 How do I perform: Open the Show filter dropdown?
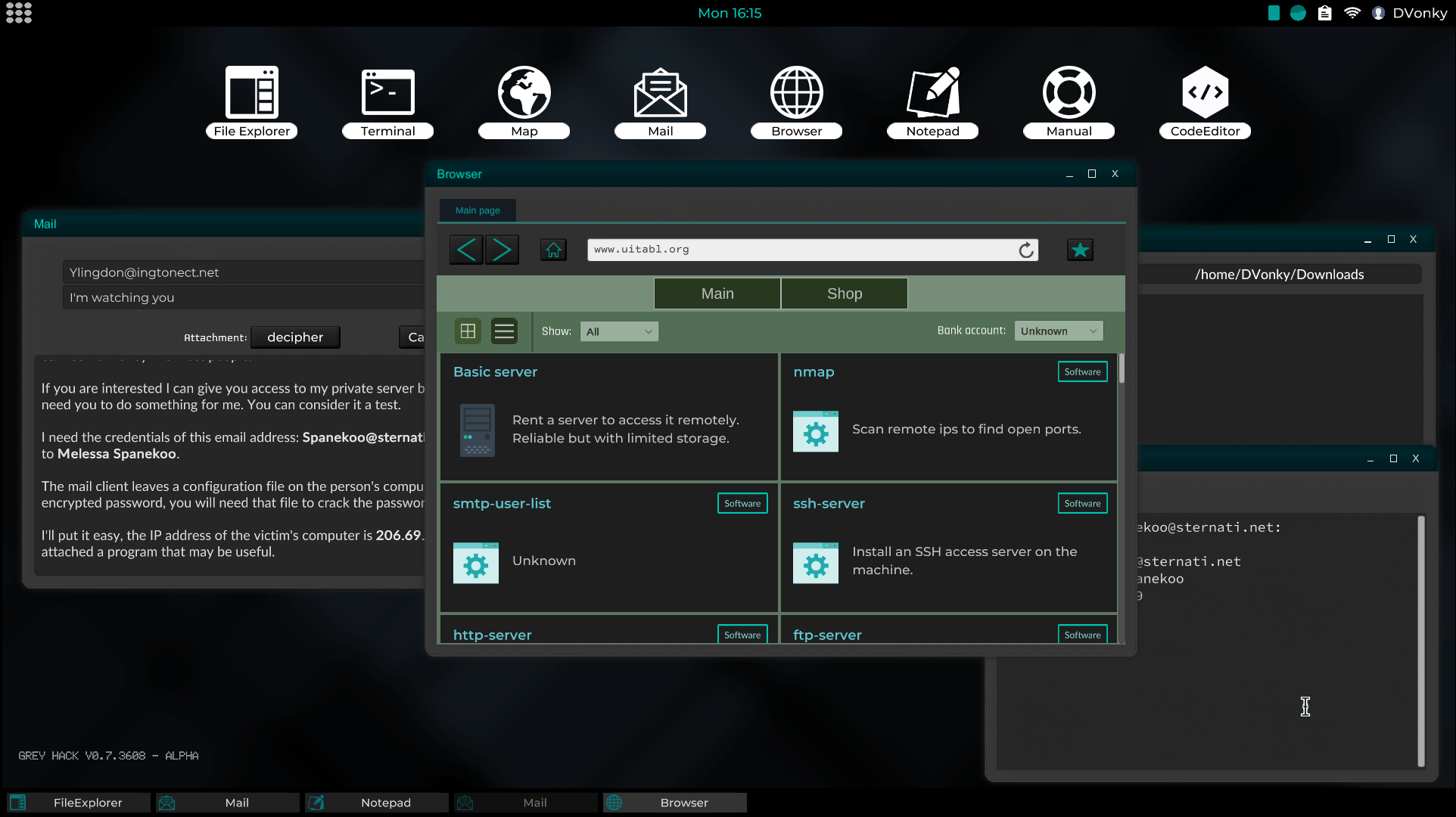click(619, 331)
